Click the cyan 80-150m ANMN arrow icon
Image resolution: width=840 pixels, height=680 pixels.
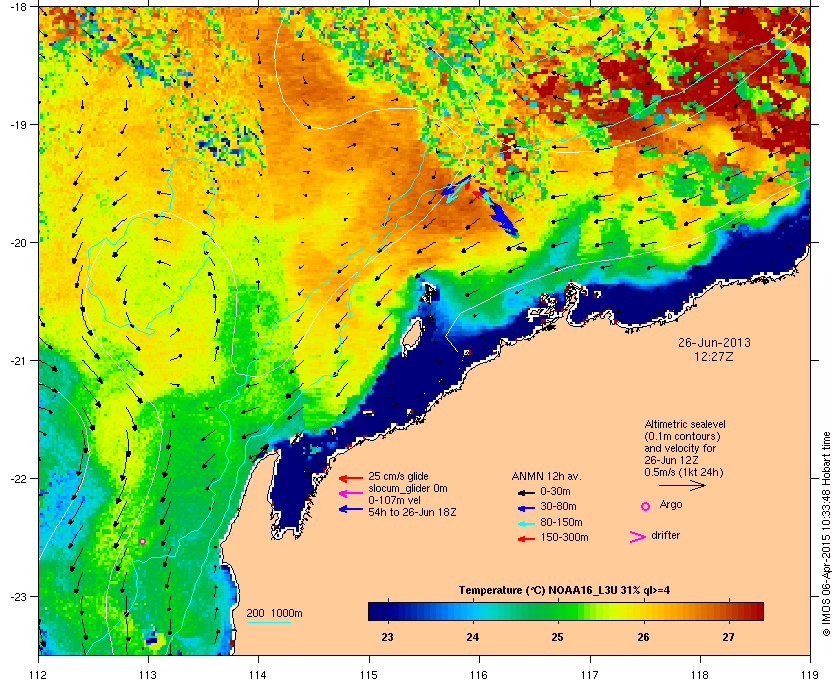527,524
